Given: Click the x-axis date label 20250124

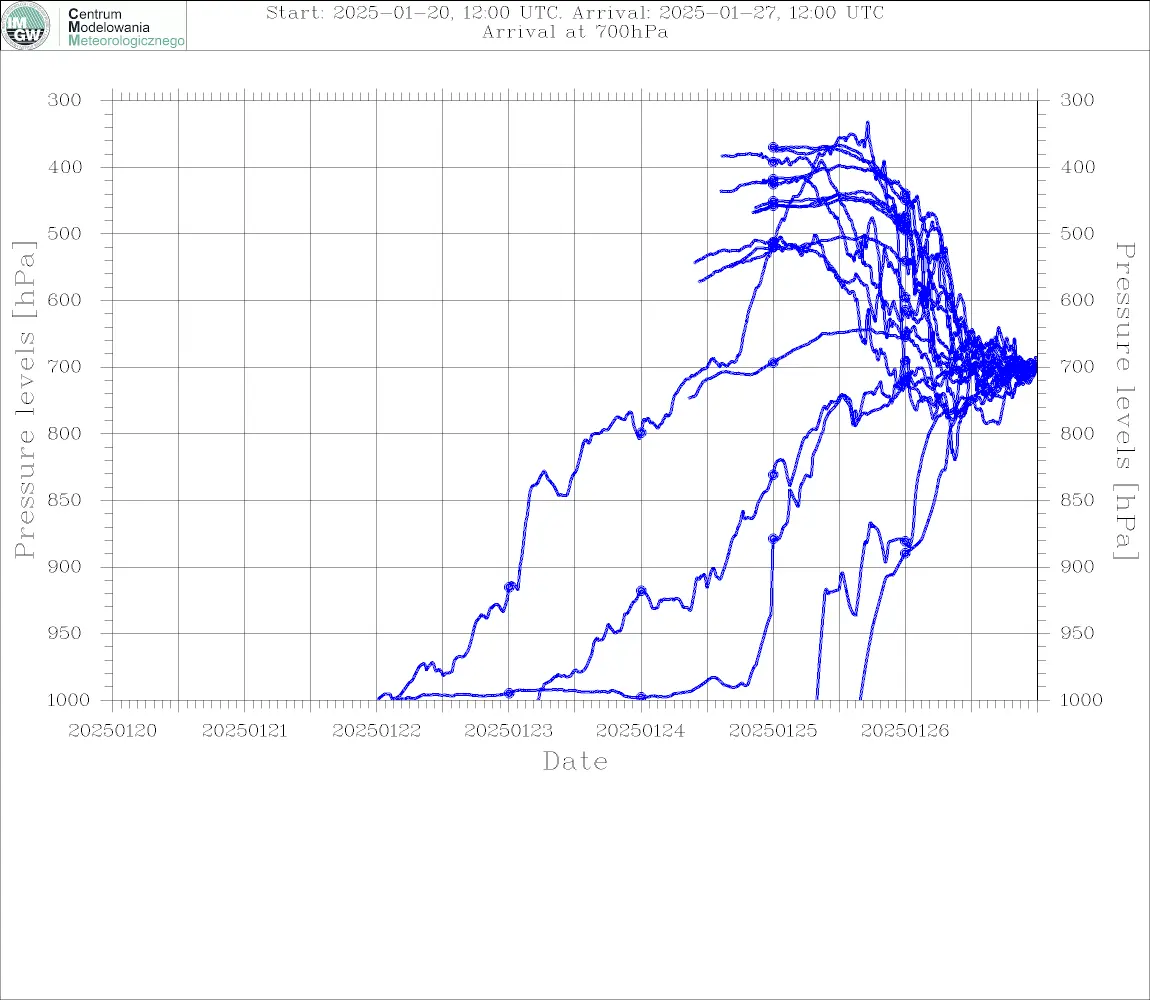Looking at the screenshot, I should point(640,731).
